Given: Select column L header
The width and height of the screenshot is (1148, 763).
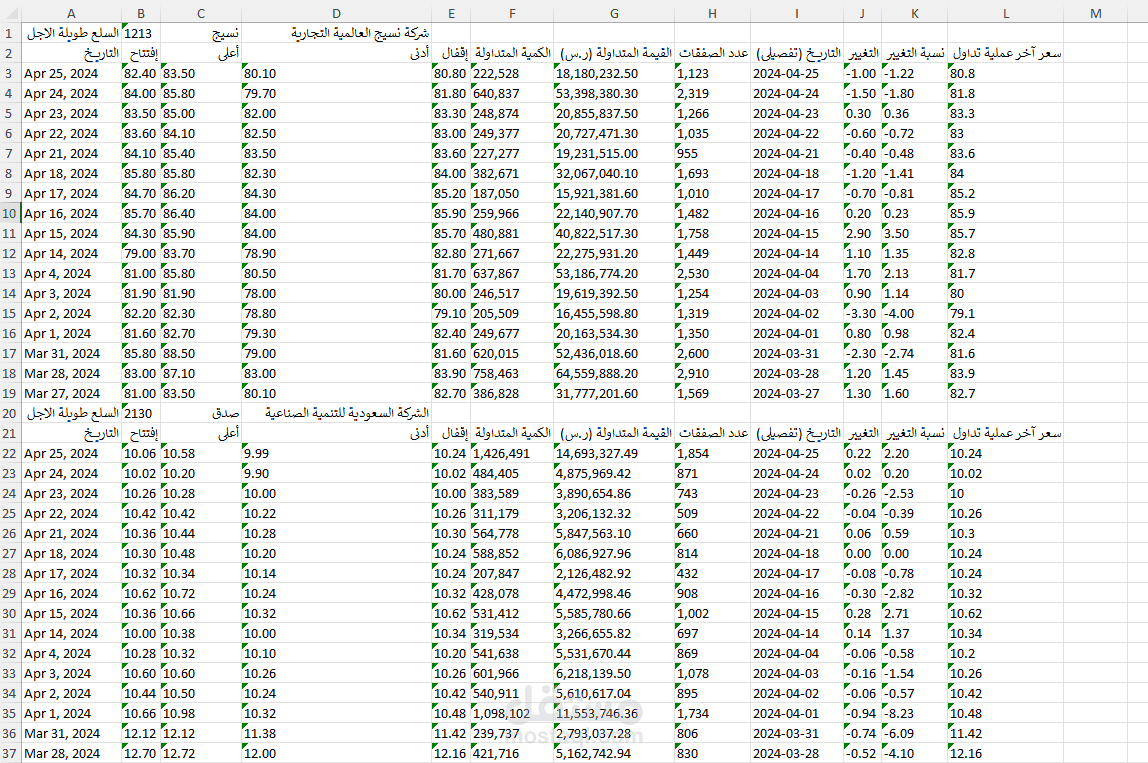Looking at the screenshot, I should [x=1005, y=13].
